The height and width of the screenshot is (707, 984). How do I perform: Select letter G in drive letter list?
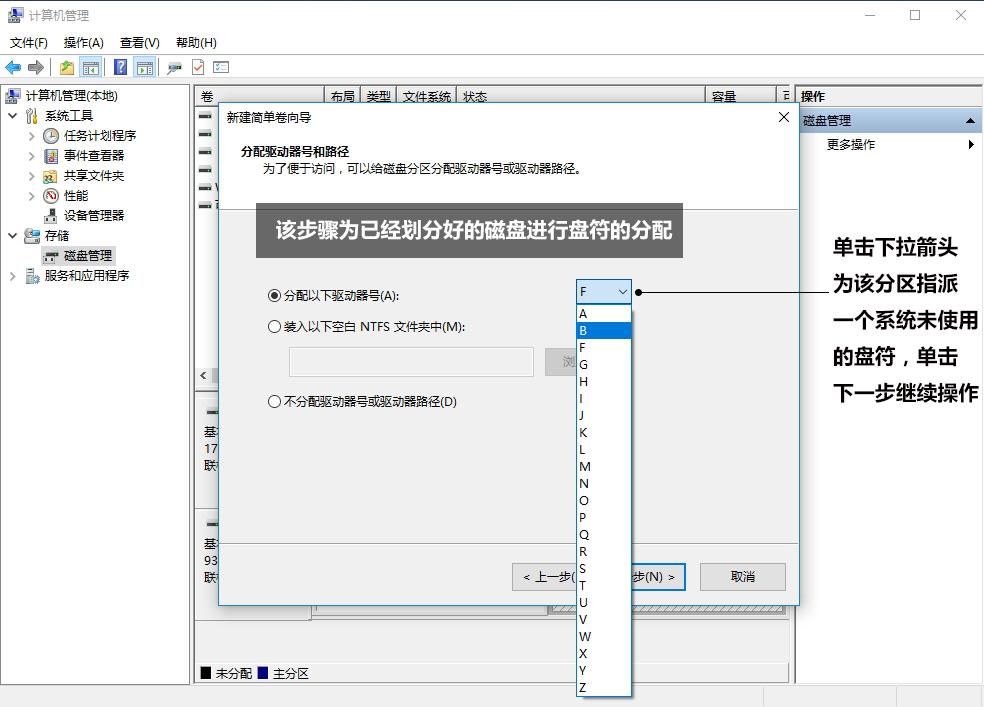[583, 364]
